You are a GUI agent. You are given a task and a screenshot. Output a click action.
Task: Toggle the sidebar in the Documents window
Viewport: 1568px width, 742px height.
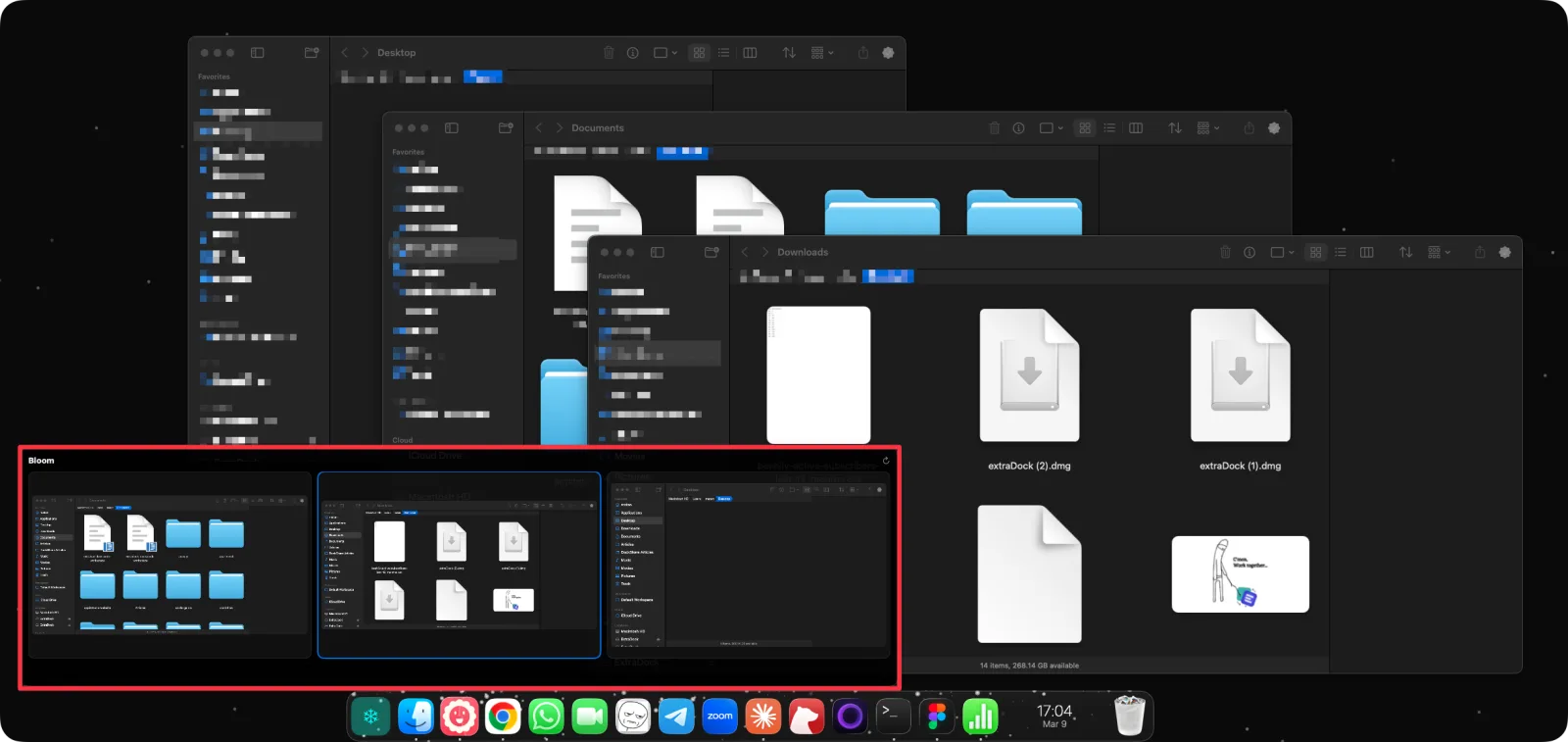point(452,127)
